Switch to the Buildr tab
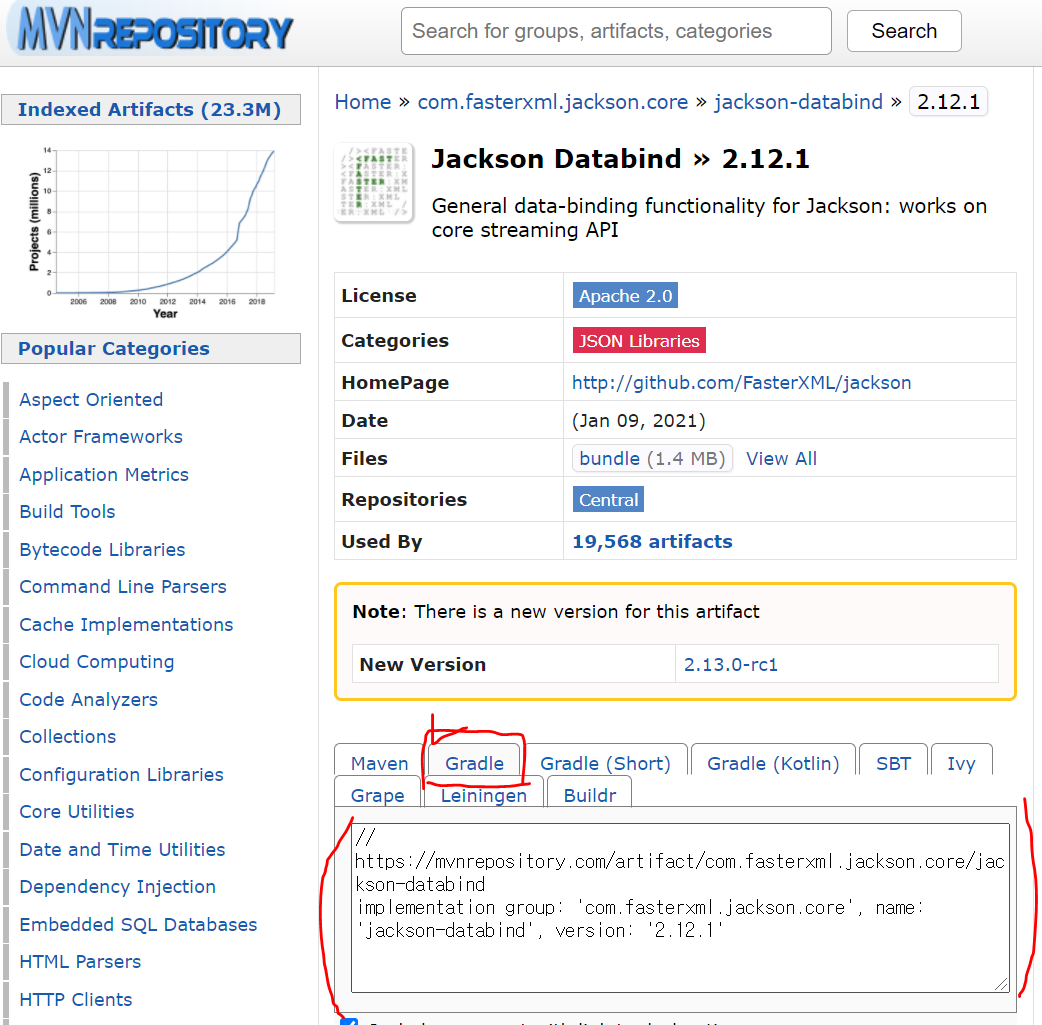Image resolution: width=1042 pixels, height=1025 pixels. [x=589, y=795]
